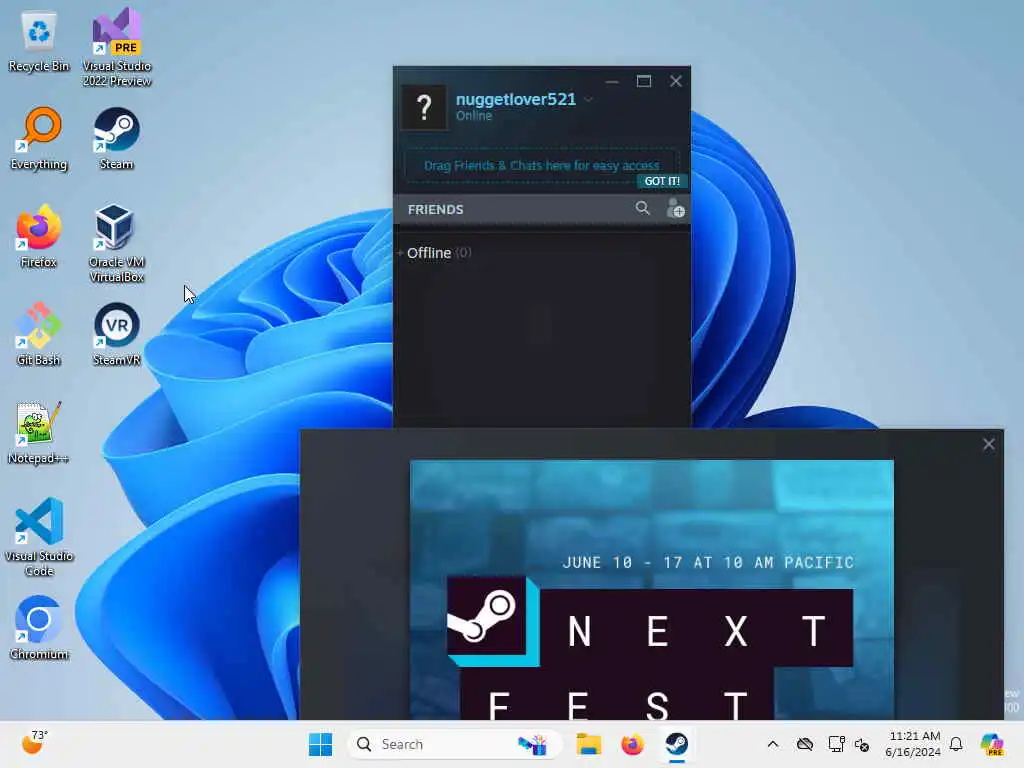This screenshot has height=768, width=1024.
Task: Open Chromium desktop shortcut
Action: tap(39, 628)
